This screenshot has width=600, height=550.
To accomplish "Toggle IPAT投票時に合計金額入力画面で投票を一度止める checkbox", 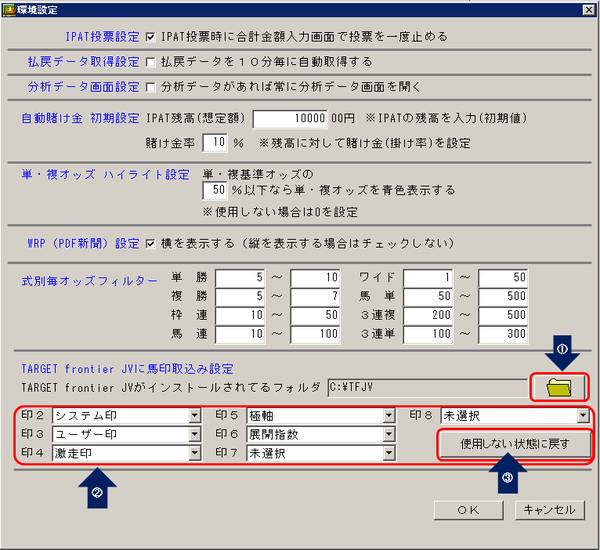I will (150, 37).
